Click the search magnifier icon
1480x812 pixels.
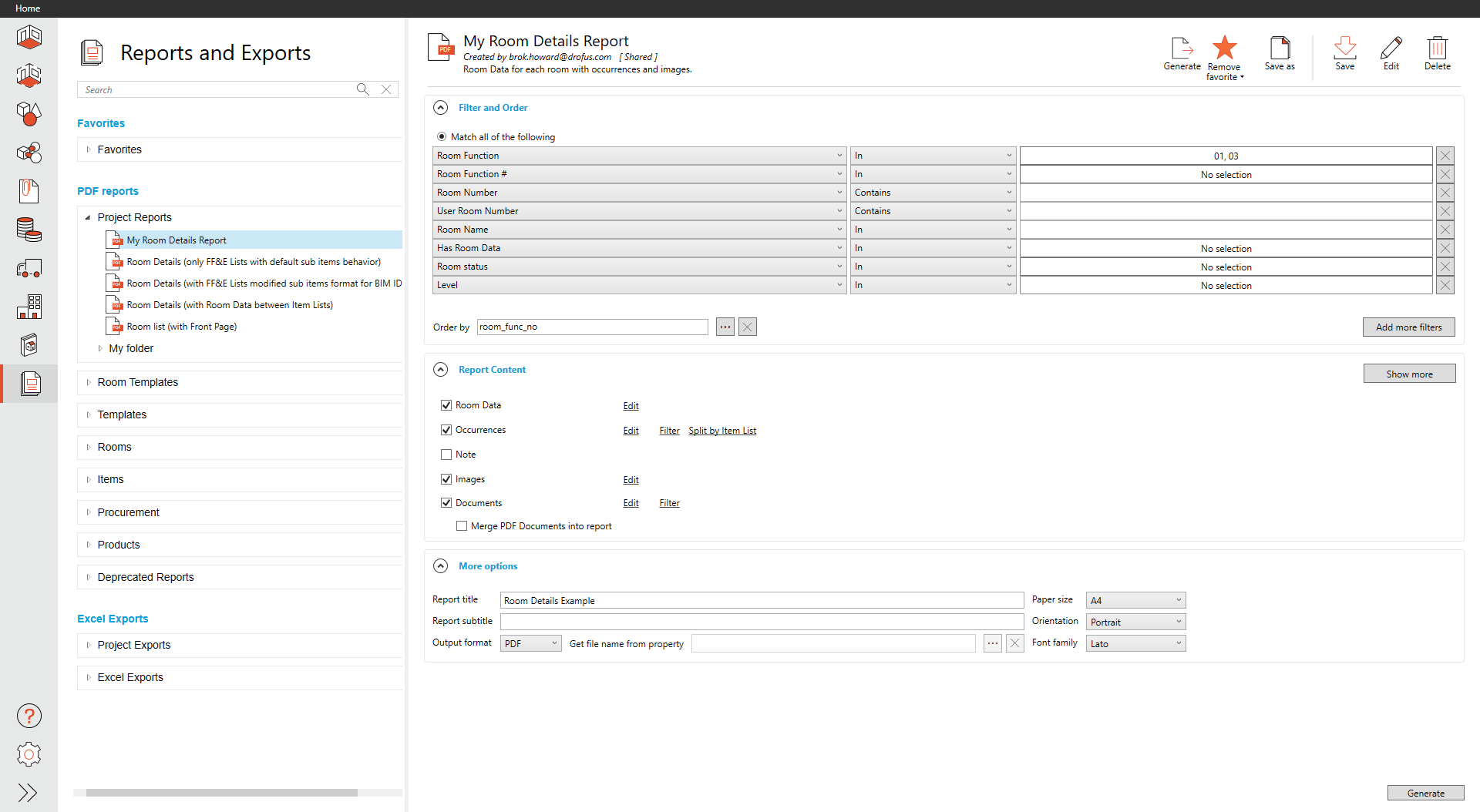[x=362, y=89]
